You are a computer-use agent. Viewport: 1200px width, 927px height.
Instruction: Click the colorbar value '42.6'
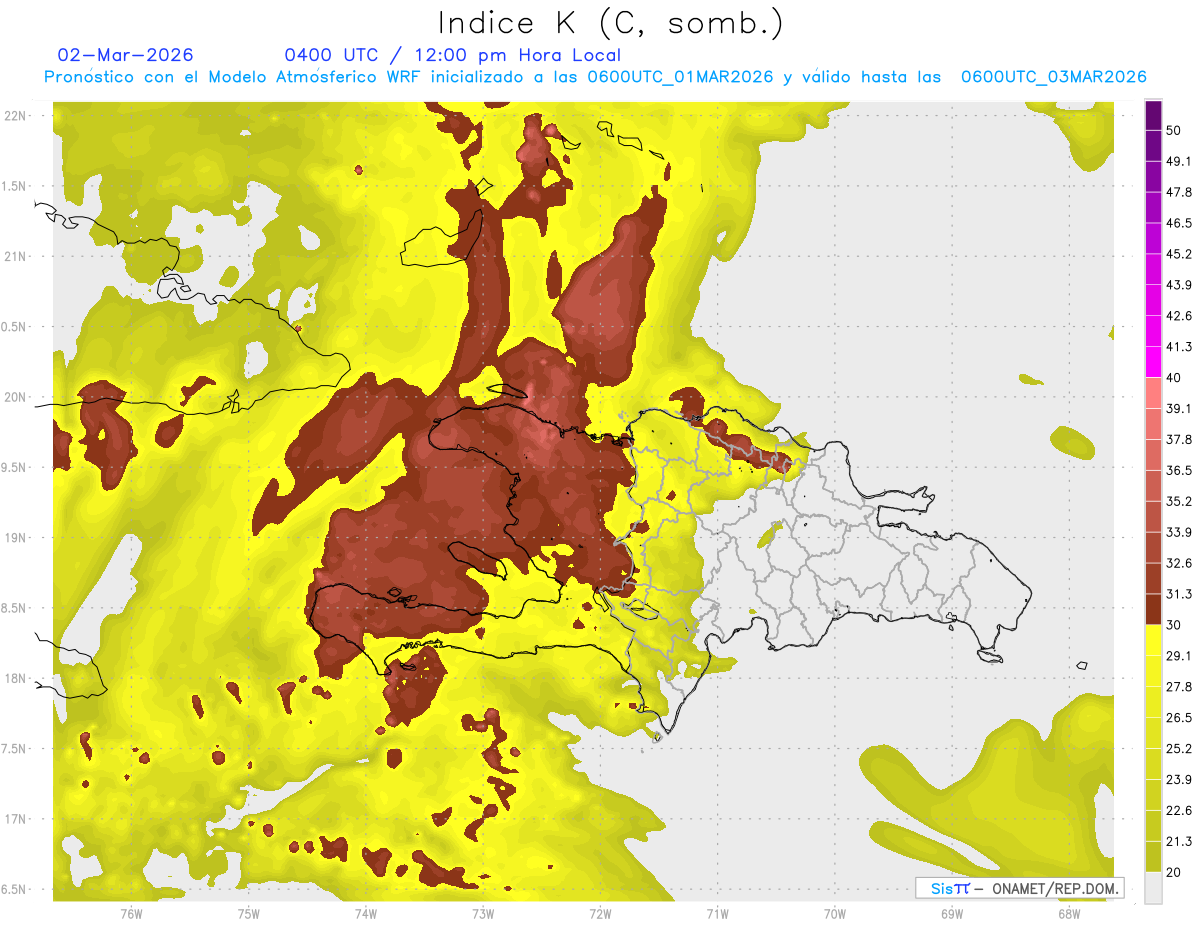click(1179, 316)
